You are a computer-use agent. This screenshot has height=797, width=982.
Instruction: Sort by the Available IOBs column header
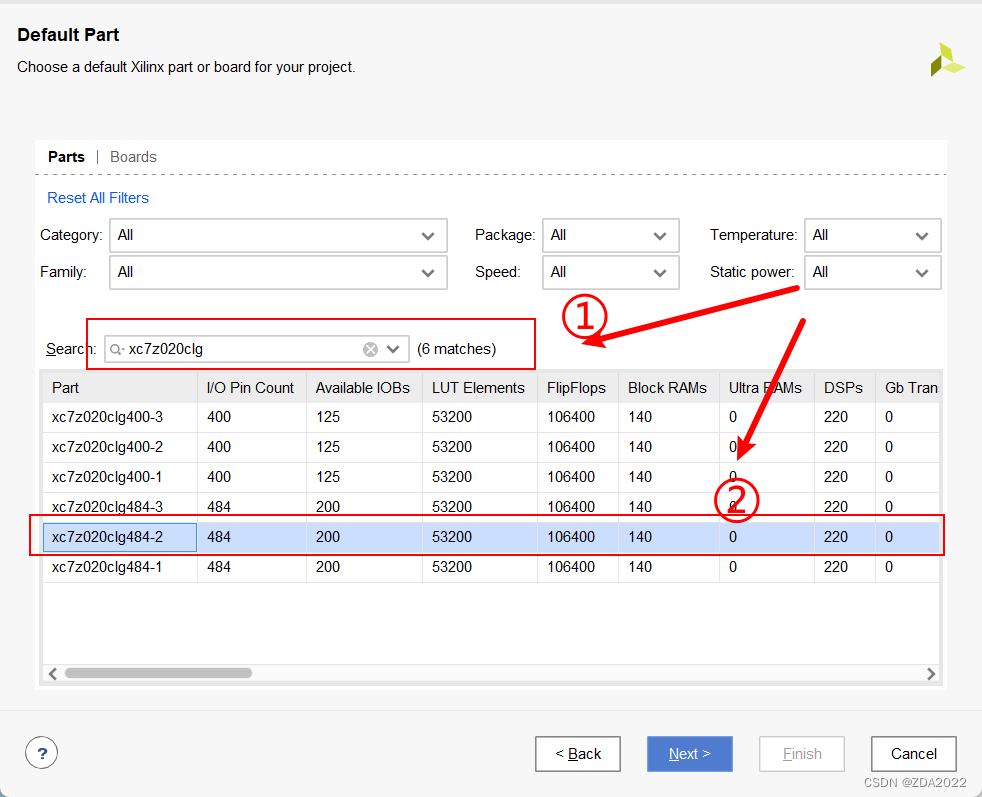click(363, 388)
